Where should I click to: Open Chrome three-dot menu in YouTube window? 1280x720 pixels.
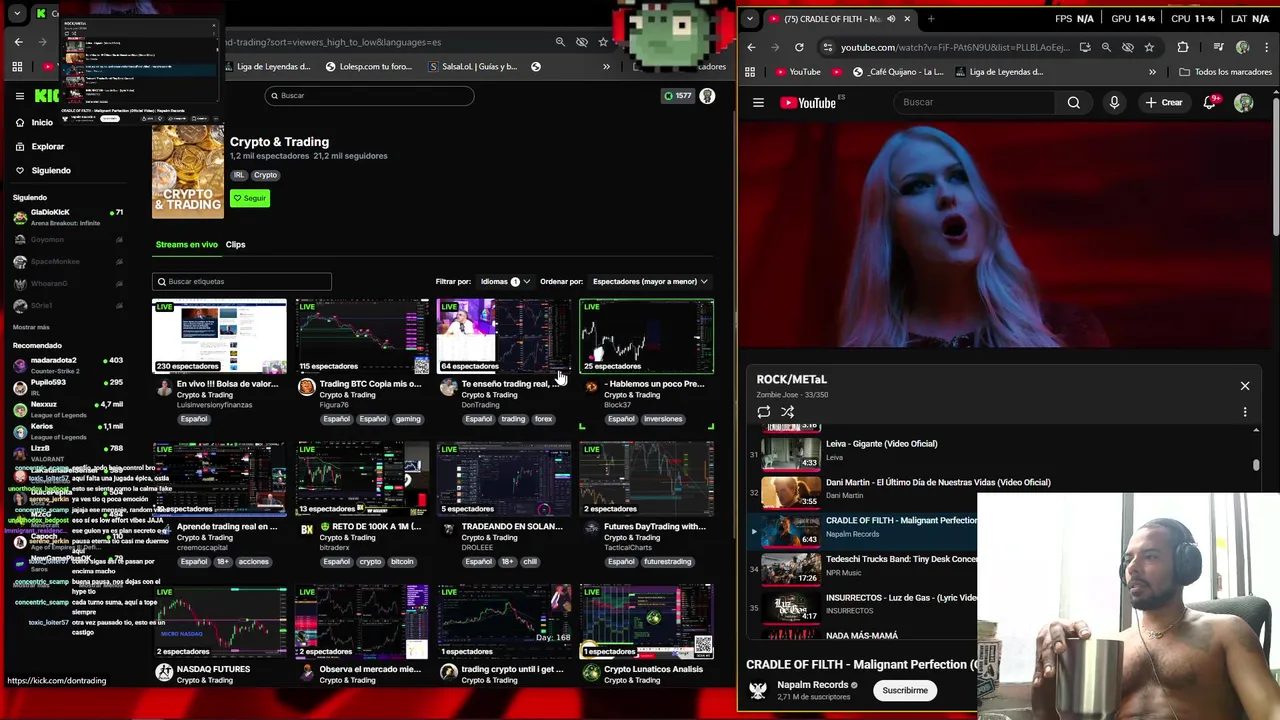(x=1266, y=47)
